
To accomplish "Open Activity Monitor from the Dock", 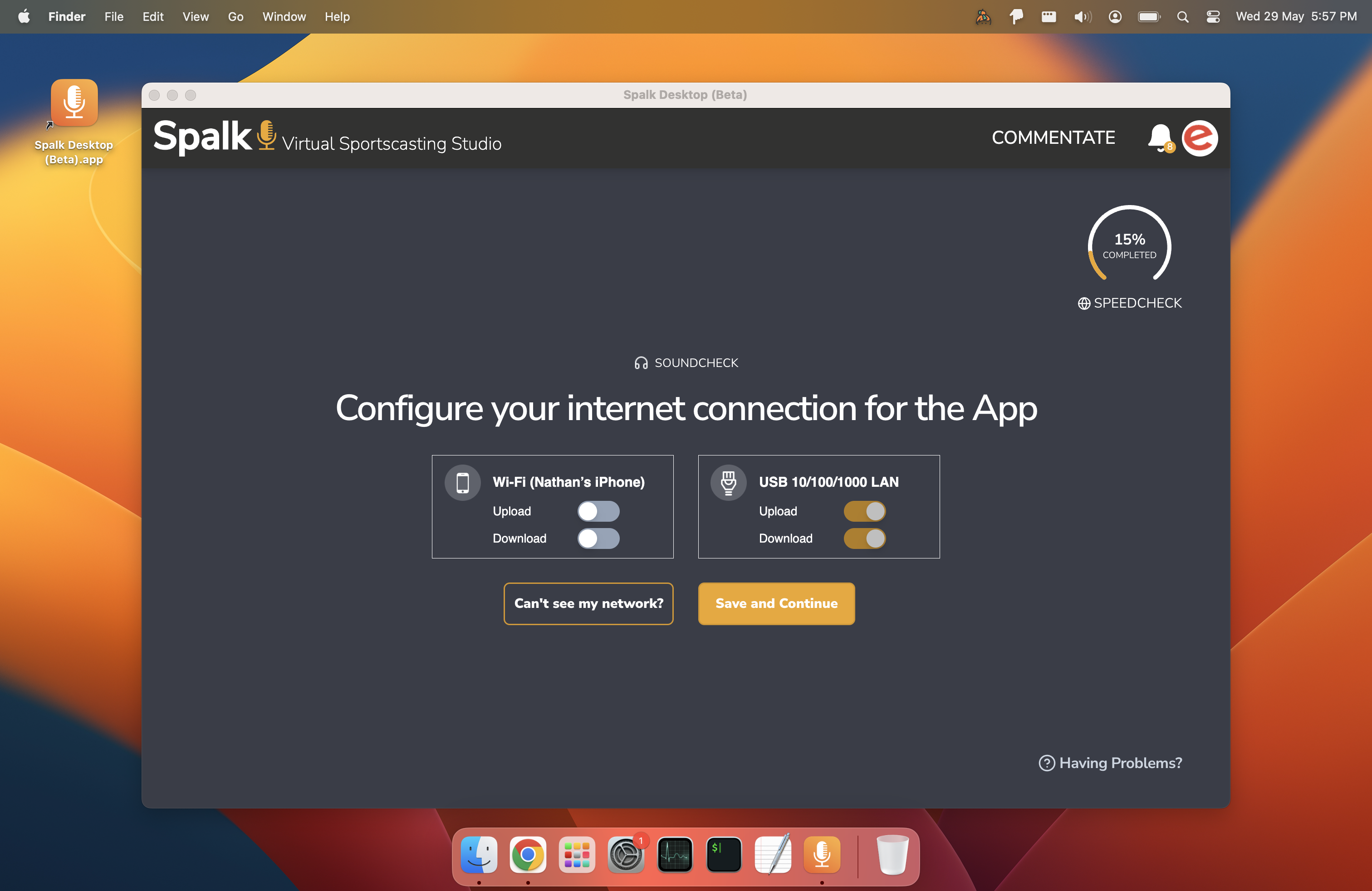I will [x=675, y=855].
